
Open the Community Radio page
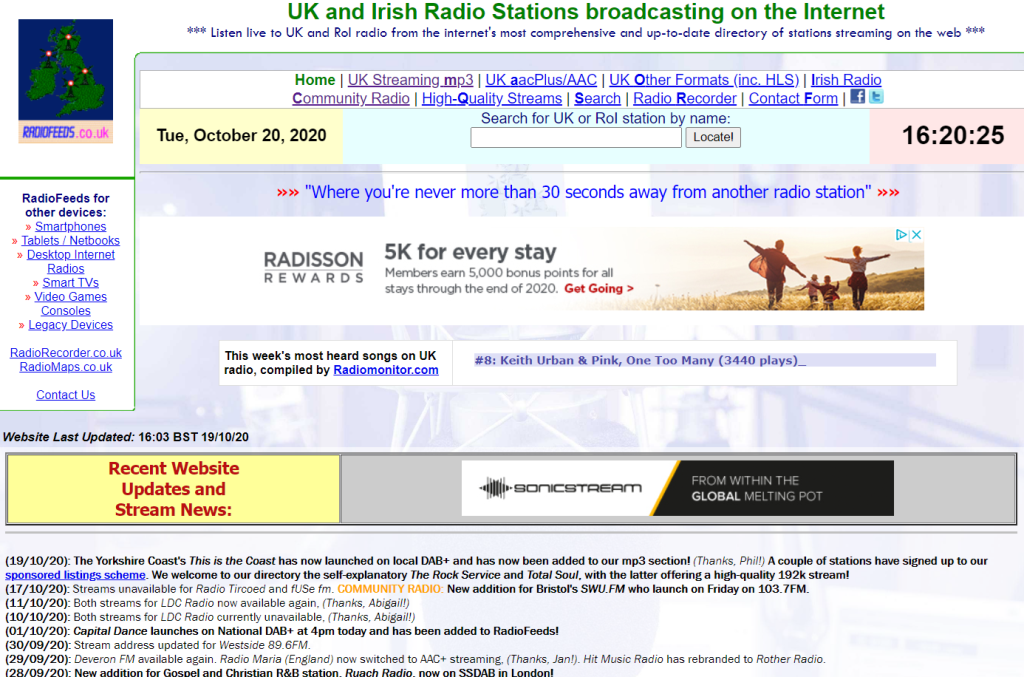pyautogui.click(x=351, y=98)
